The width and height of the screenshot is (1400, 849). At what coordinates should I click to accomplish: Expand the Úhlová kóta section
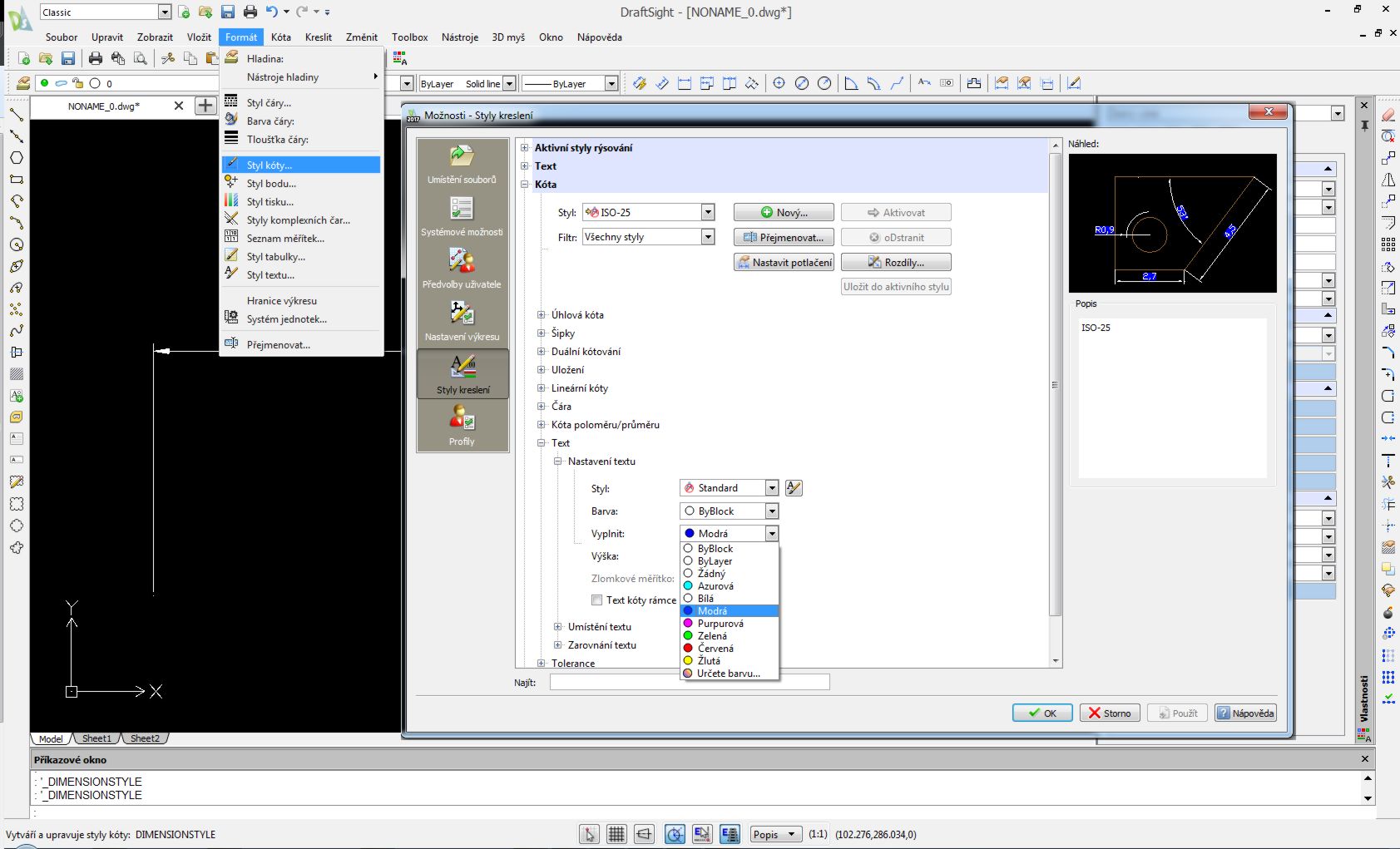[541, 315]
